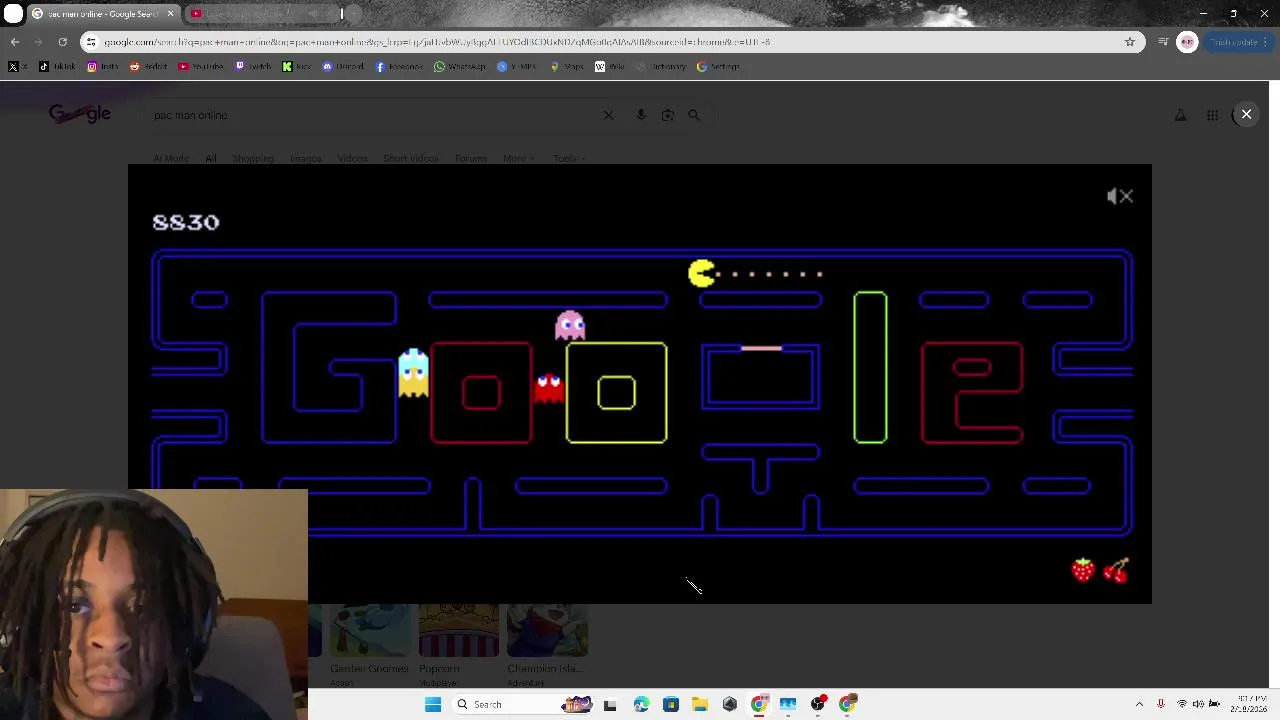Show hidden system tray icons
Viewport: 1280px width, 720px height.
[1139, 704]
